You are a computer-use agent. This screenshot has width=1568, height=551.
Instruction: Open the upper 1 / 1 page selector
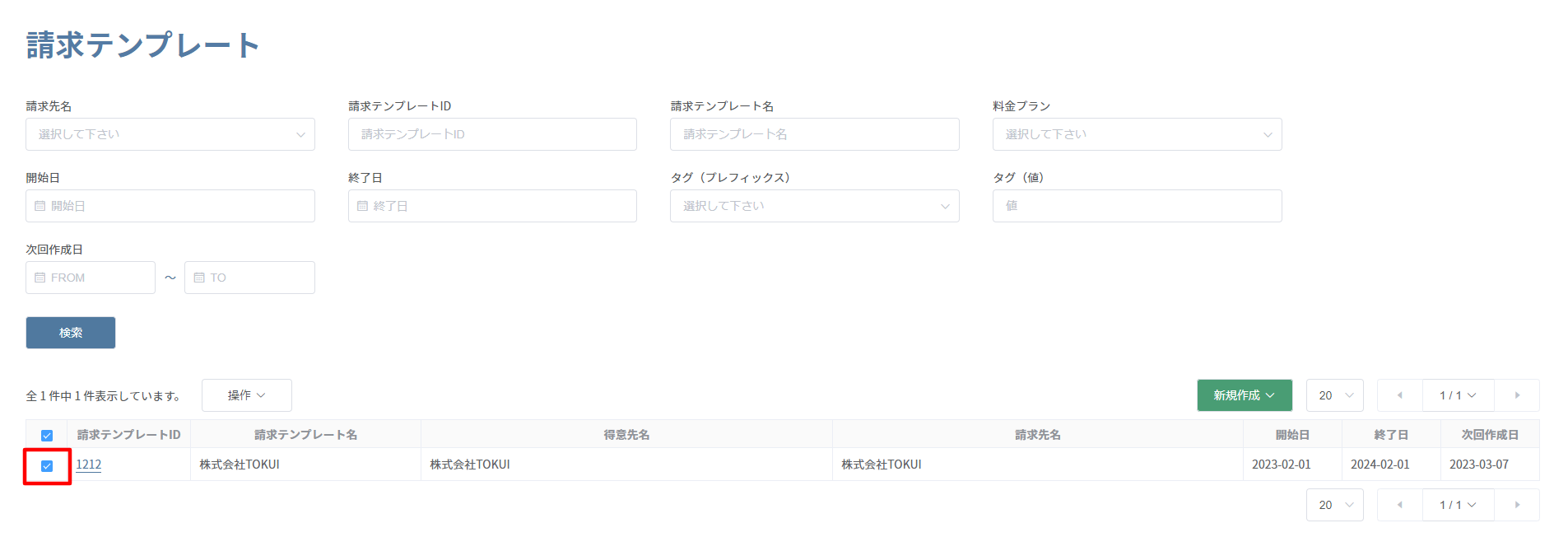(x=1458, y=395)
